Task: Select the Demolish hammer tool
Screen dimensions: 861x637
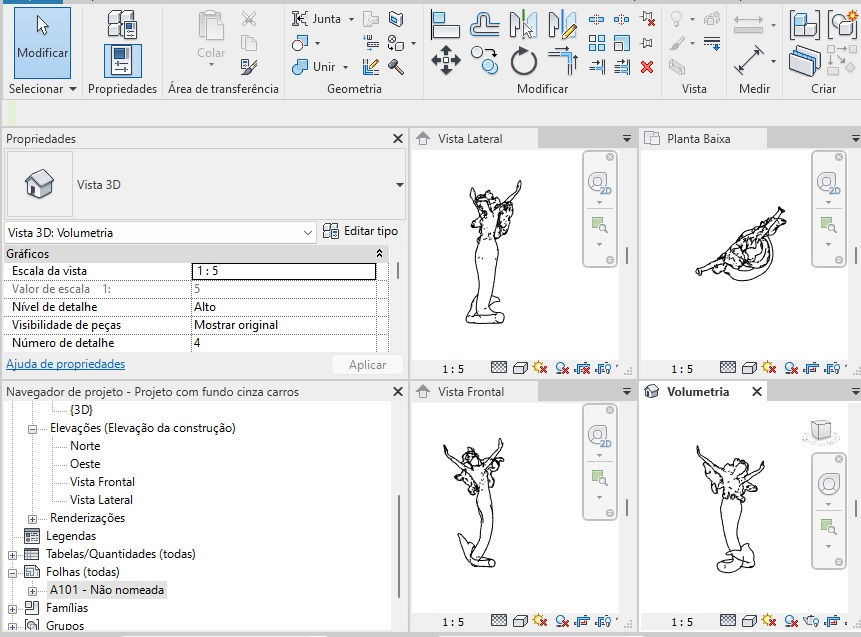Action: (396, 67)
